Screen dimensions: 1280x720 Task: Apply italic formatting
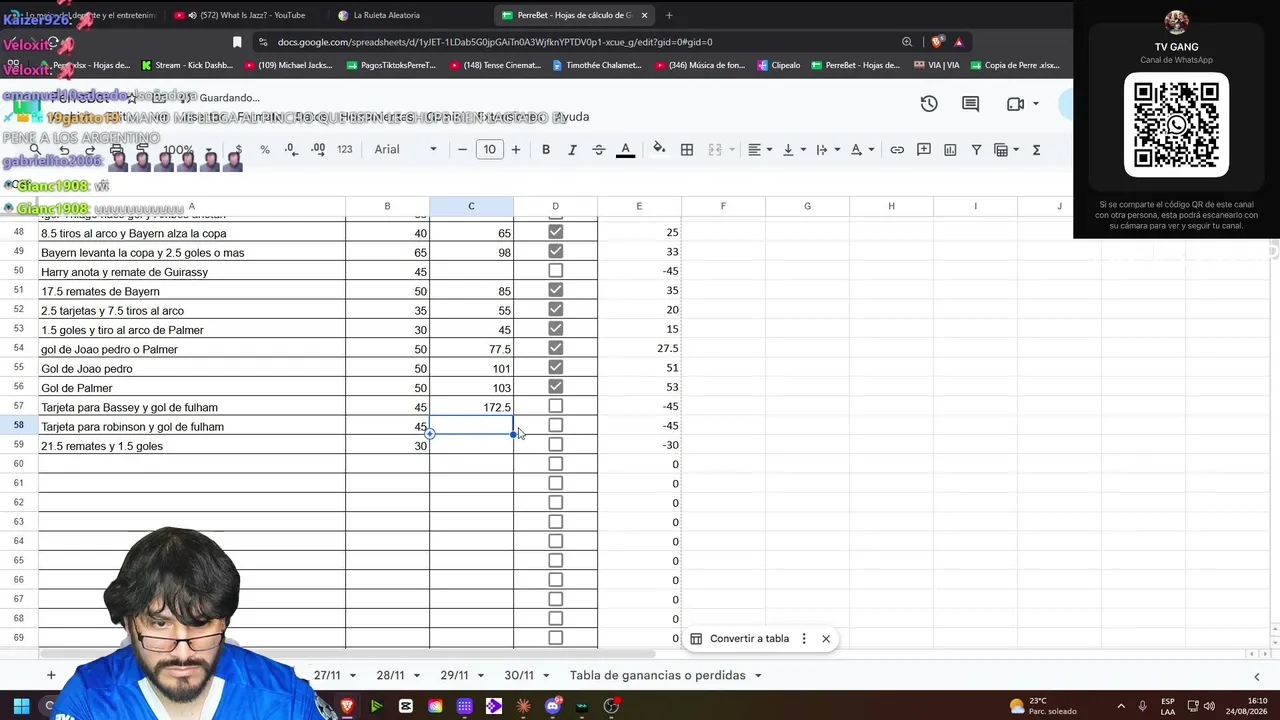572,150
